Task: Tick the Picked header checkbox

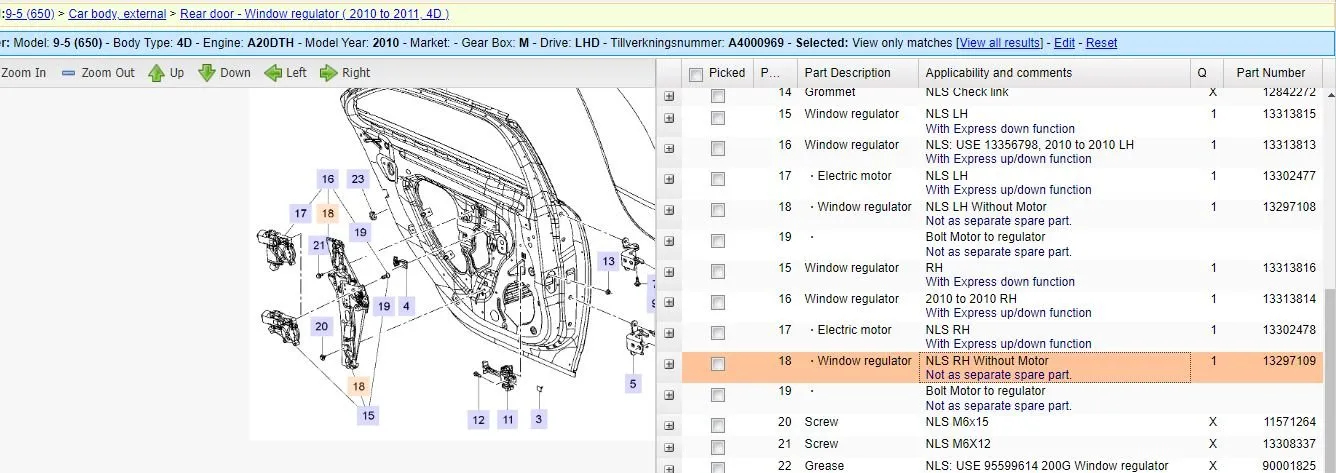Action: pyautogui.click(x=696, y=73)
